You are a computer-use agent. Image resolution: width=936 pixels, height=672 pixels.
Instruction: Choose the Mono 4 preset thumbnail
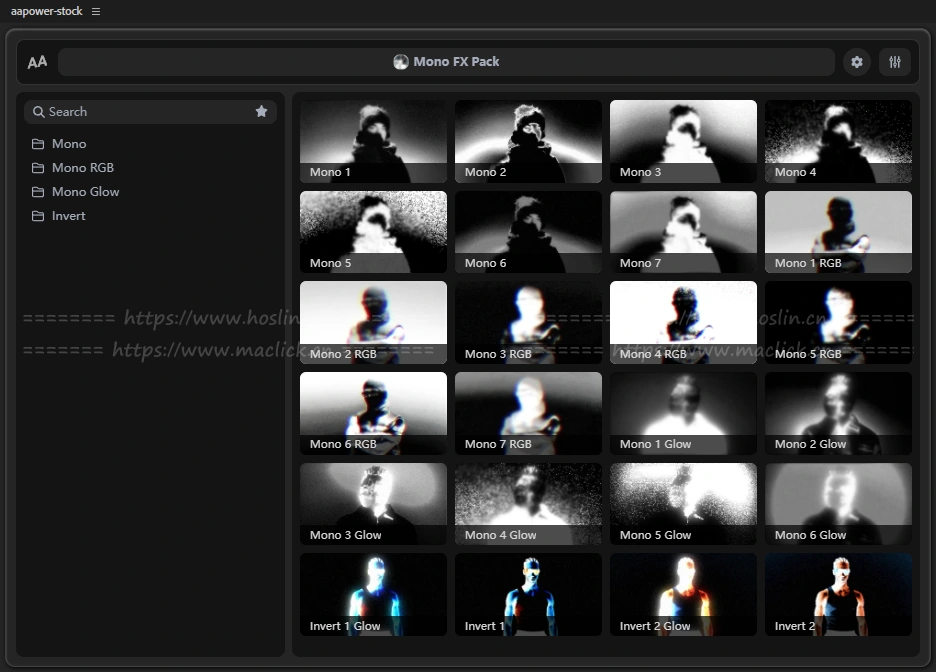point(838,141)
